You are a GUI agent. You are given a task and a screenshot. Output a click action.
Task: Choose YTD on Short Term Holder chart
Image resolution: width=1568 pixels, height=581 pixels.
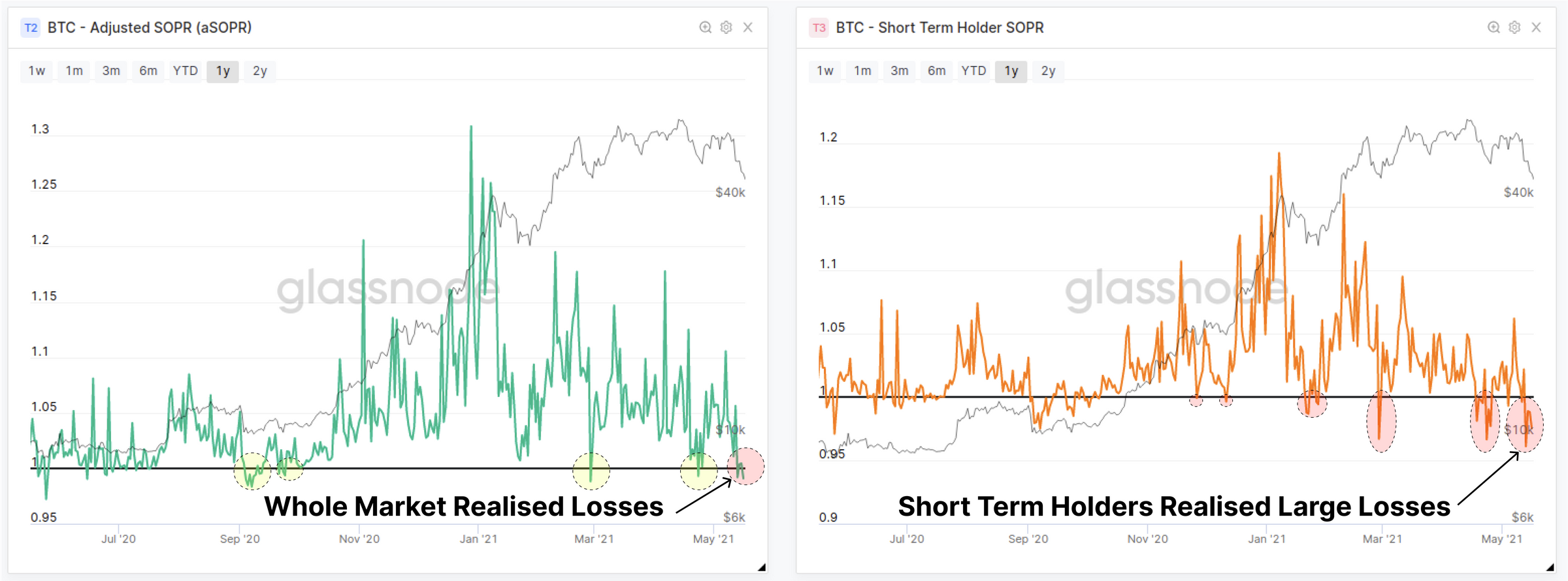974,71
